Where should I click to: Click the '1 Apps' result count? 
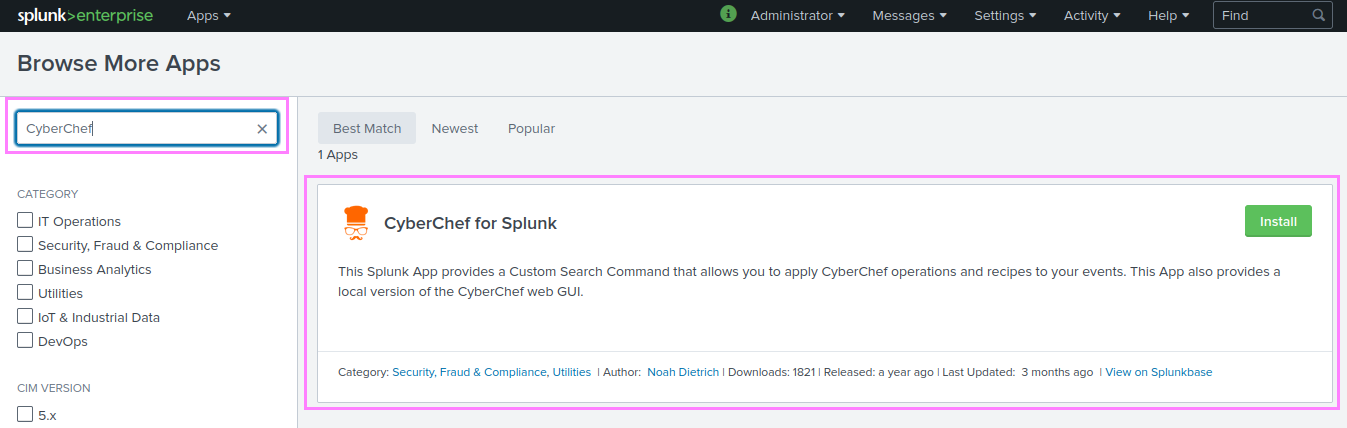338,155
